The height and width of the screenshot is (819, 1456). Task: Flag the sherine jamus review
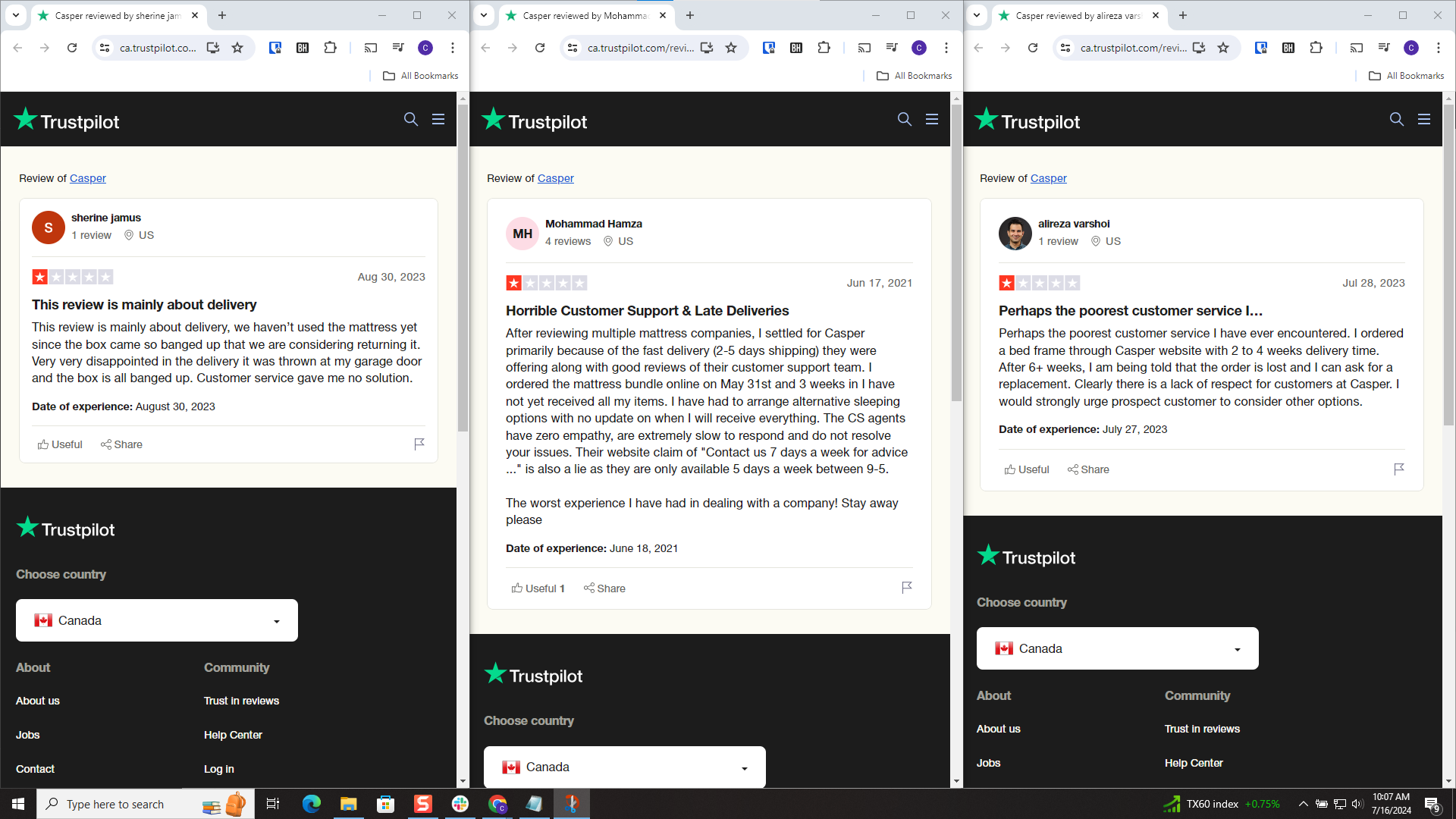(419, 444)
